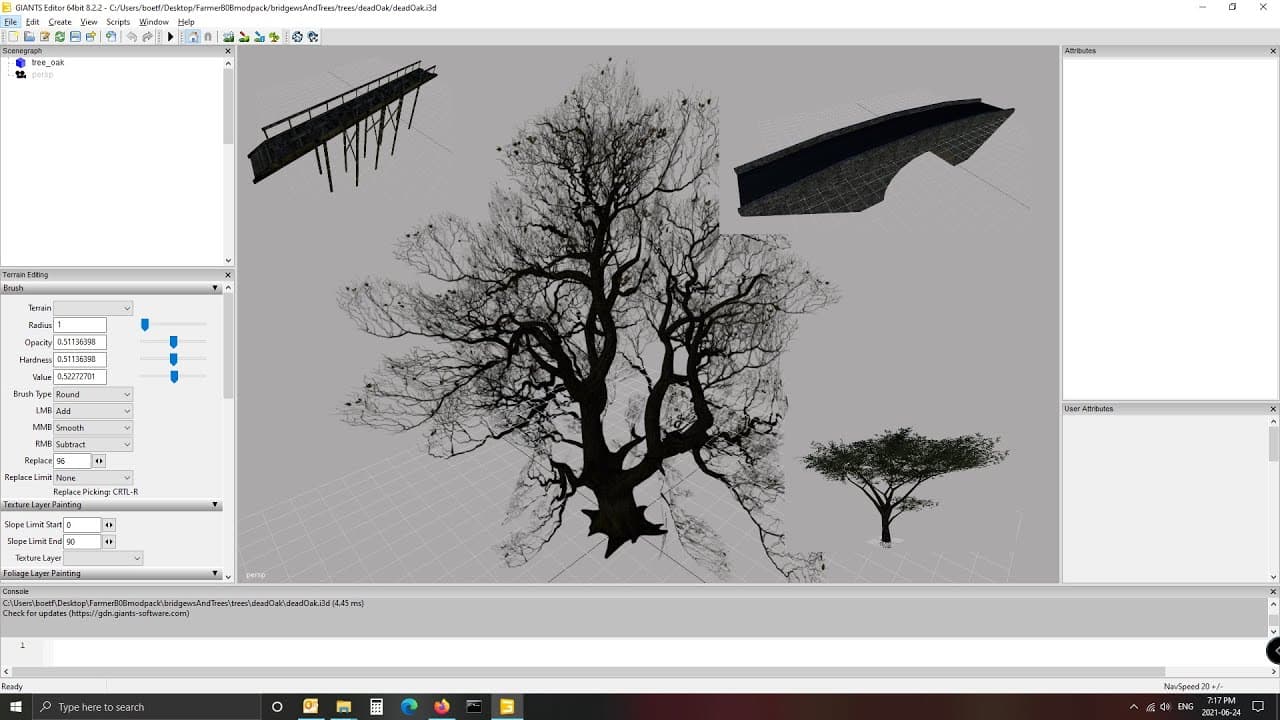Image resolution: width=1280 pixels, height=720 pixels.
Task: Close the User Attributes panel
Action: point(1273,409)
